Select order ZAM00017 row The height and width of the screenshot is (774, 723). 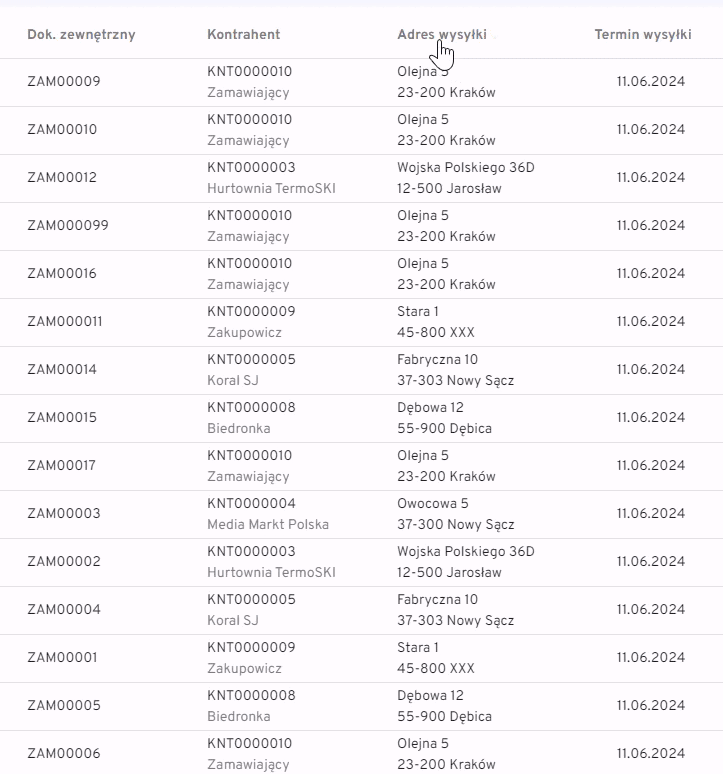tap(62, 466)
